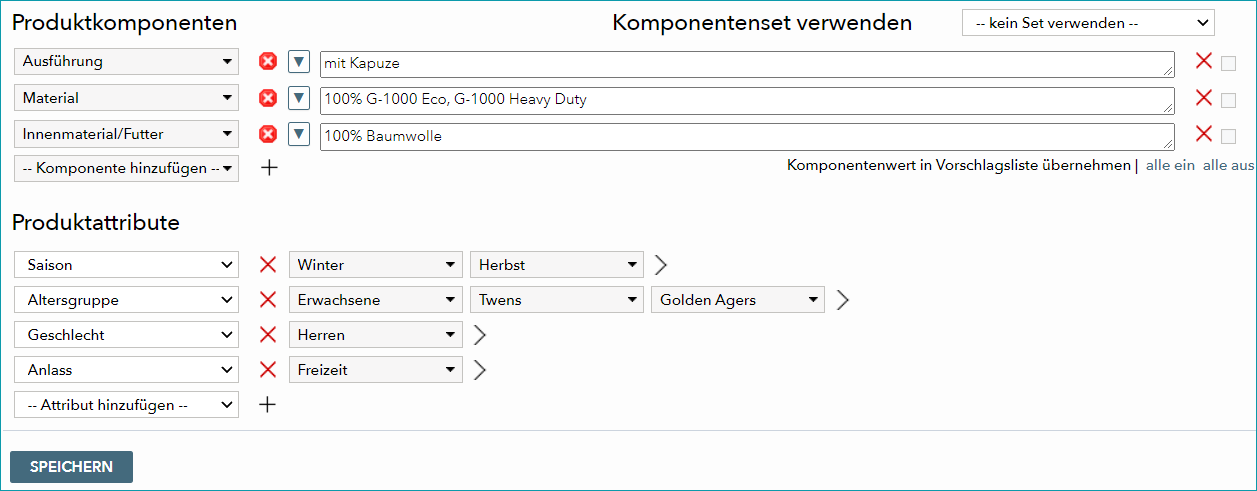
Task: Focus the '100% G-1000 Eco, G-1000 Heavy Duty' field
Action: coord(747,100)
